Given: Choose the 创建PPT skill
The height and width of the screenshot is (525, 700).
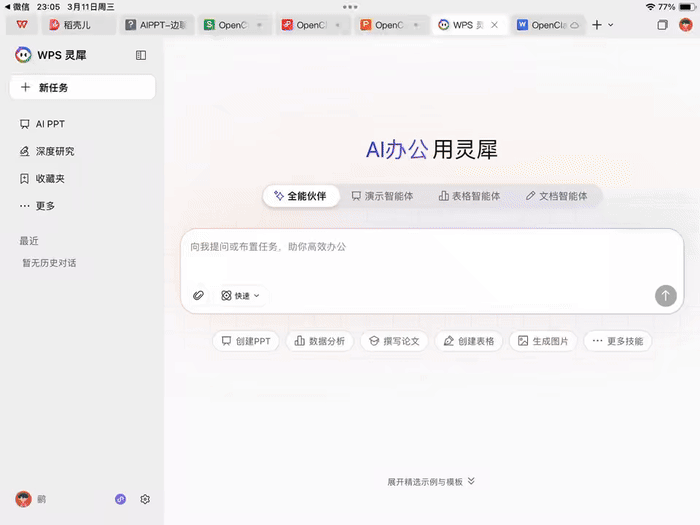Looking at the screenshot, I should pyautogui.click(x=246, y=341).
